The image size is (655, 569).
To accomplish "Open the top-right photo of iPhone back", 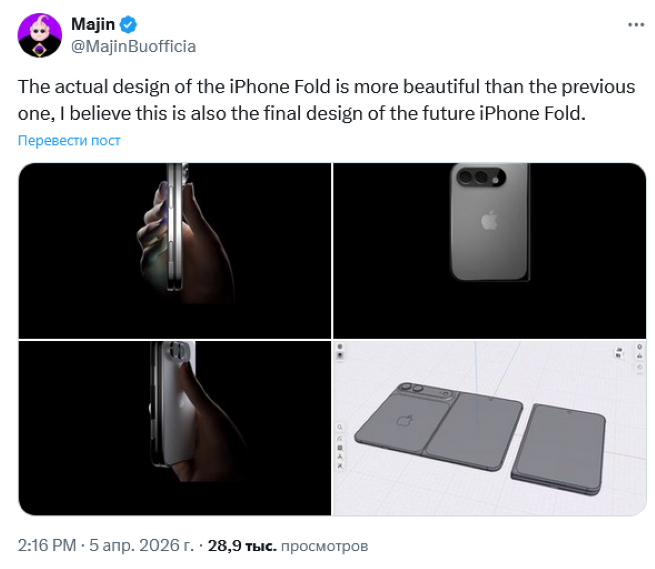I will [x=490, y=250].
